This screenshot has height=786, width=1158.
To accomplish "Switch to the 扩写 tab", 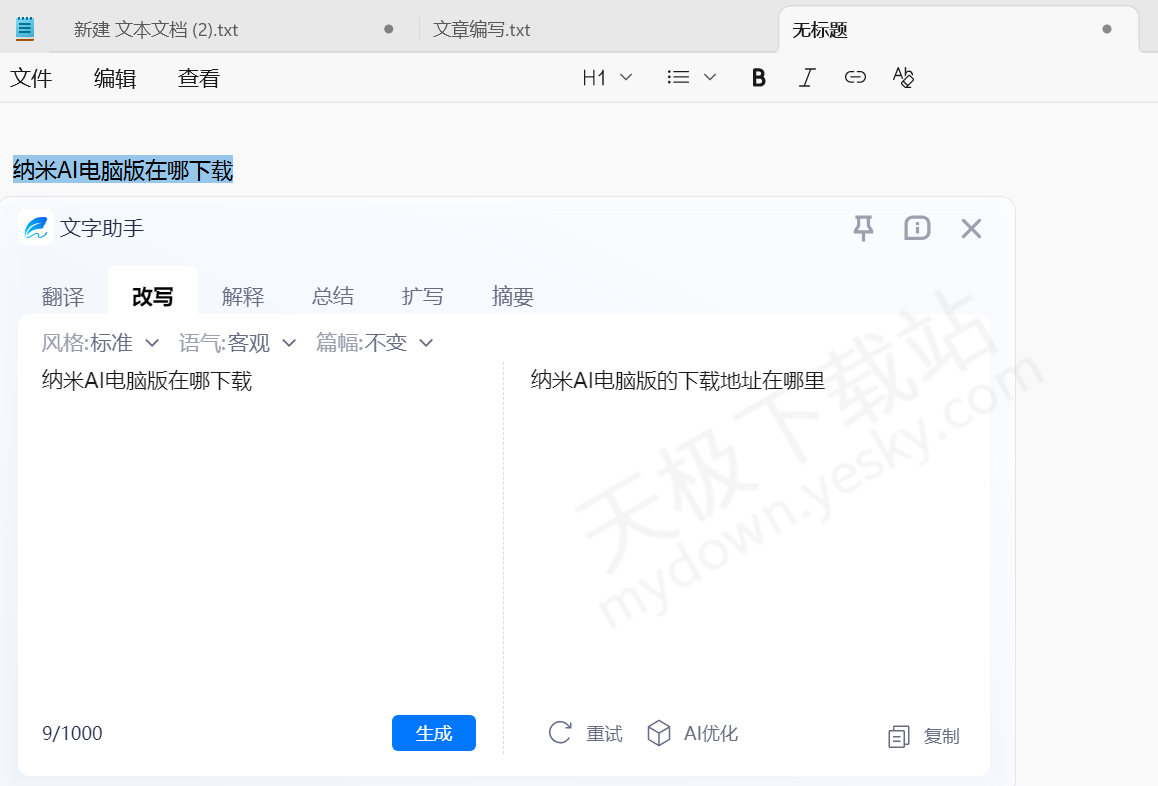I will (x=422, y=296).
